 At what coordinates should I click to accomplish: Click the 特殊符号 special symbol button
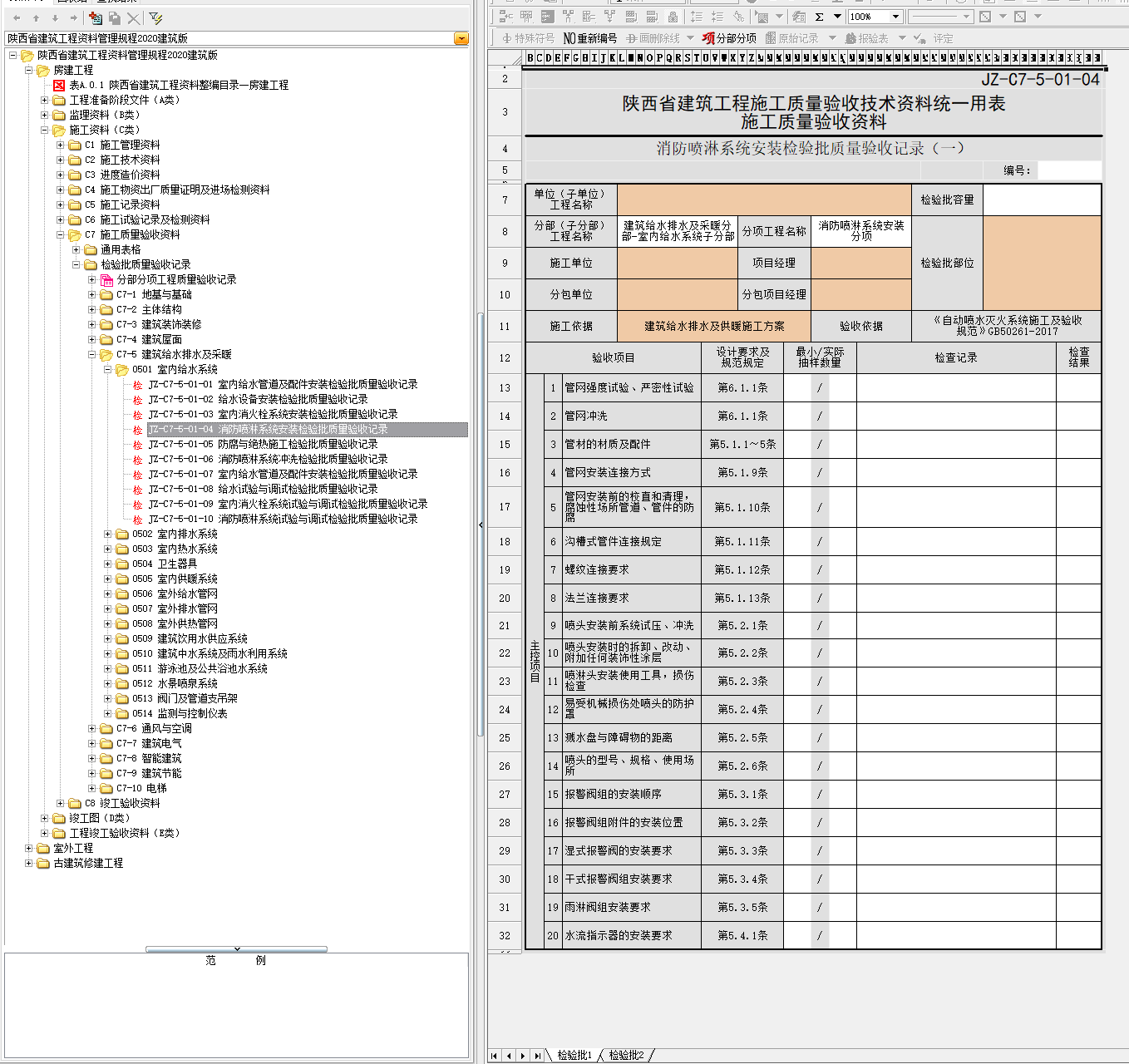[x=528, y=38]
